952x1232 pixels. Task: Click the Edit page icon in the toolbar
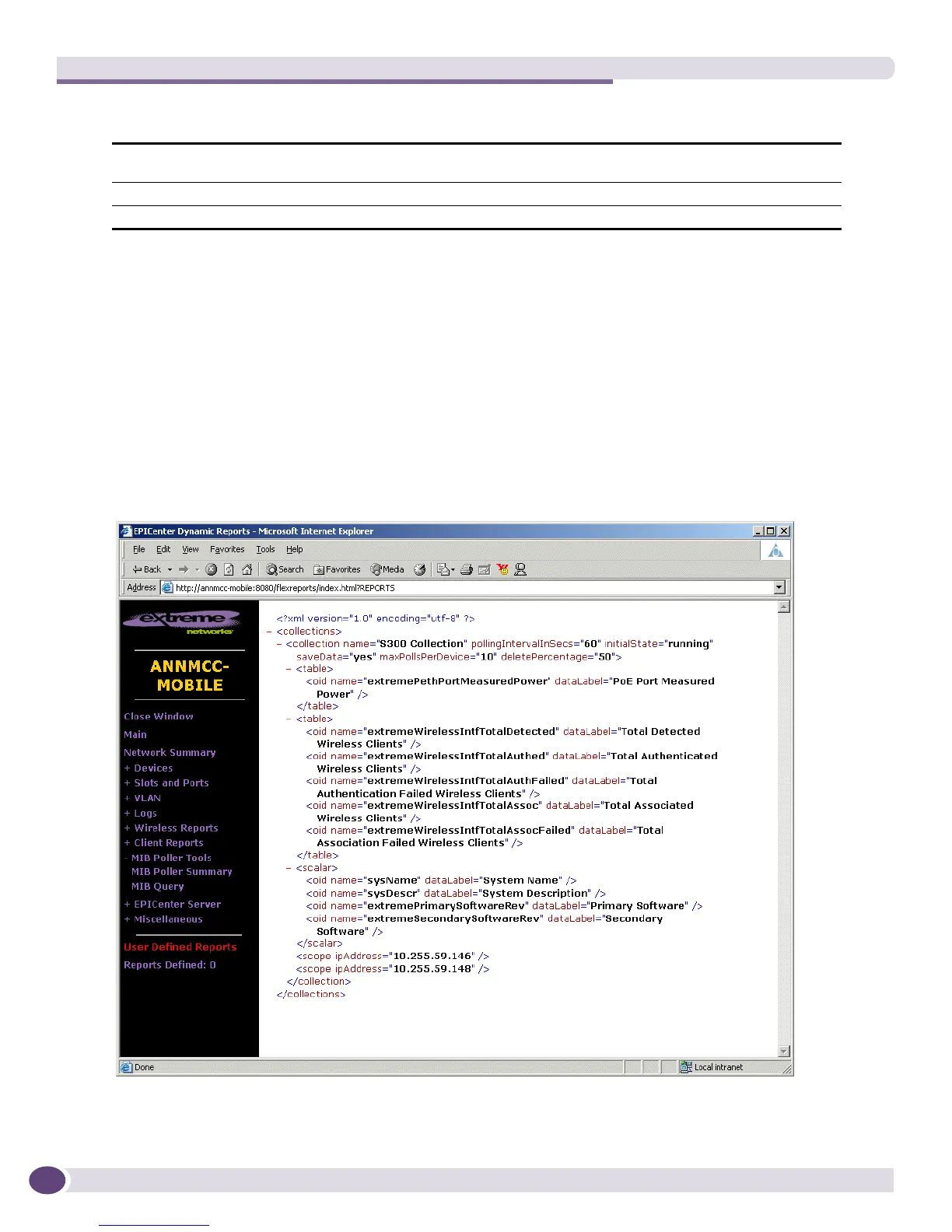(x=485, y=569)
